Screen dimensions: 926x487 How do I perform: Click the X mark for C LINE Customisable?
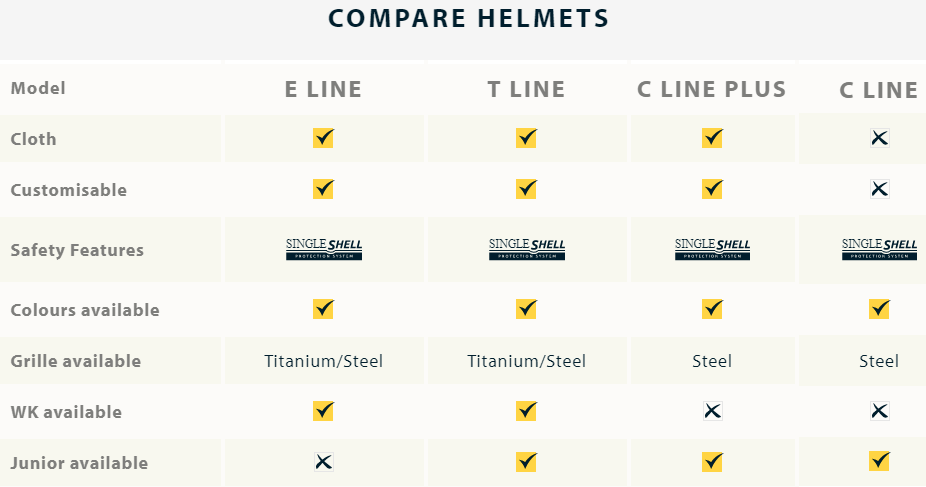pyautogui.click(x=879, y=188)
